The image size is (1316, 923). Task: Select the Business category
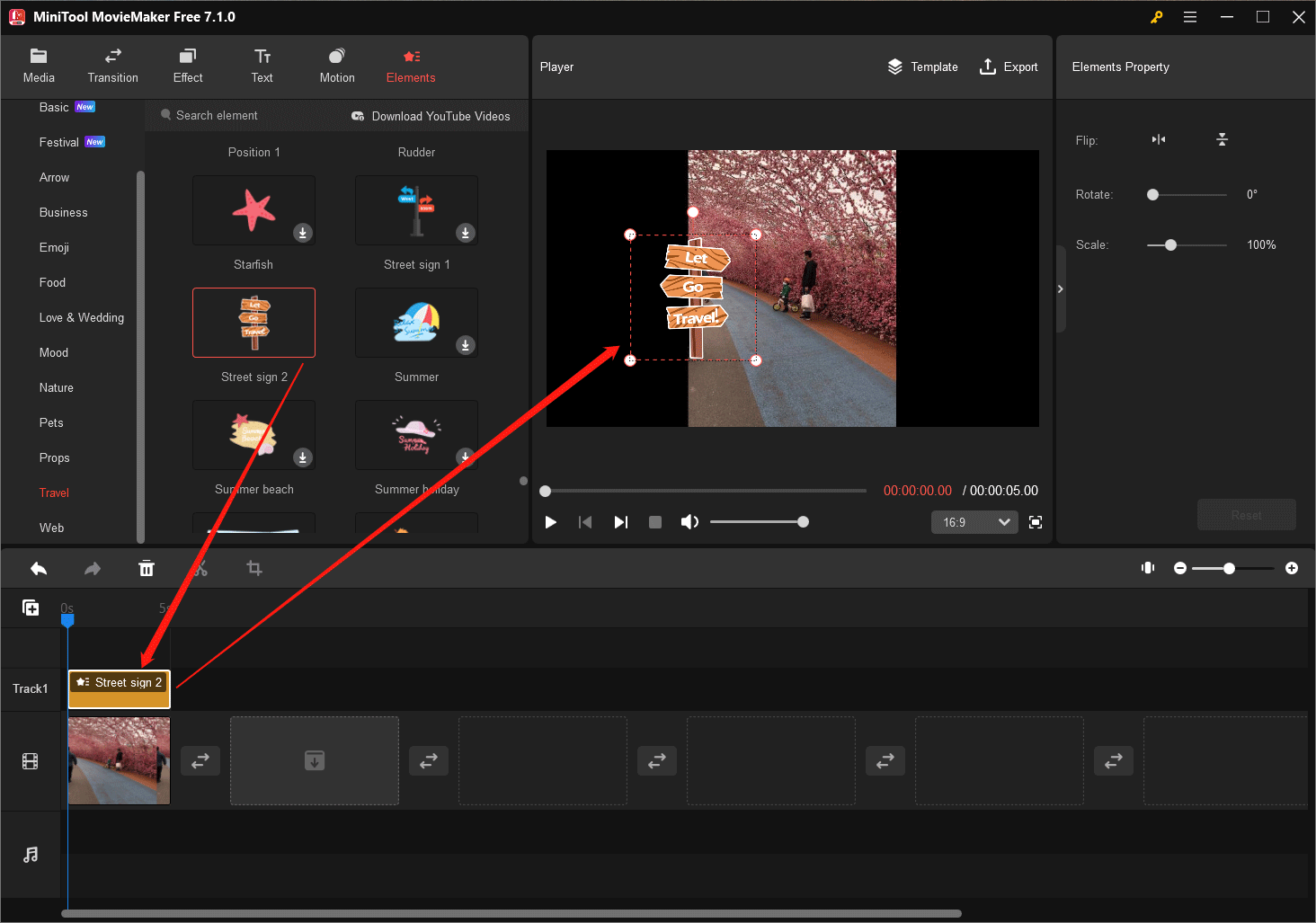tap(63, 212)
